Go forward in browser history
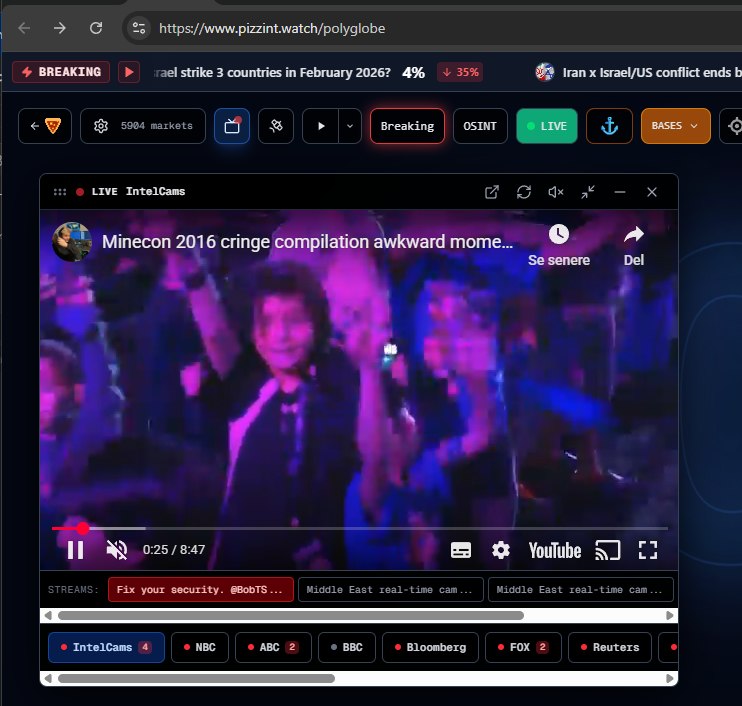Viewport: 742px width, 706px height. [x=60, y=28]
